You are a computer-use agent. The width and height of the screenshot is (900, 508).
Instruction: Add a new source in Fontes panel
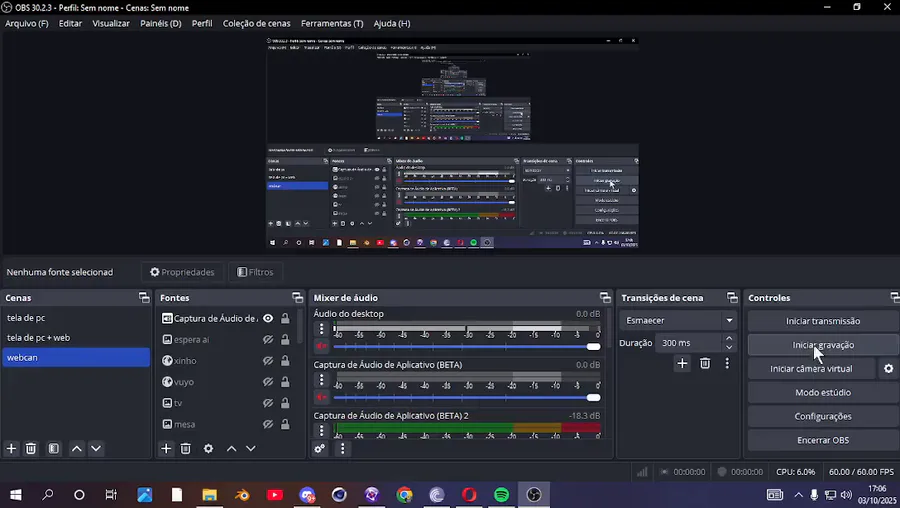pyautogui.click(x=166, y=448)
